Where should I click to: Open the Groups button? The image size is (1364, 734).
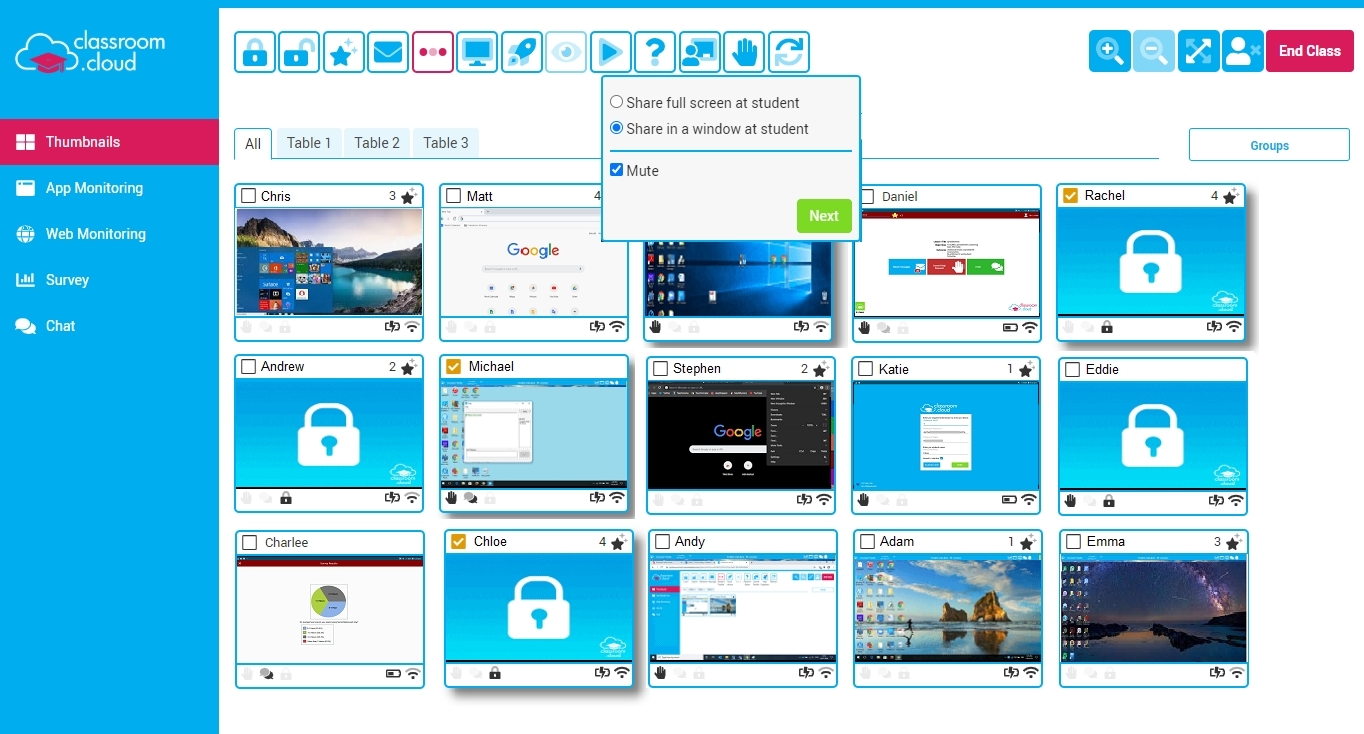point(1269,145)
